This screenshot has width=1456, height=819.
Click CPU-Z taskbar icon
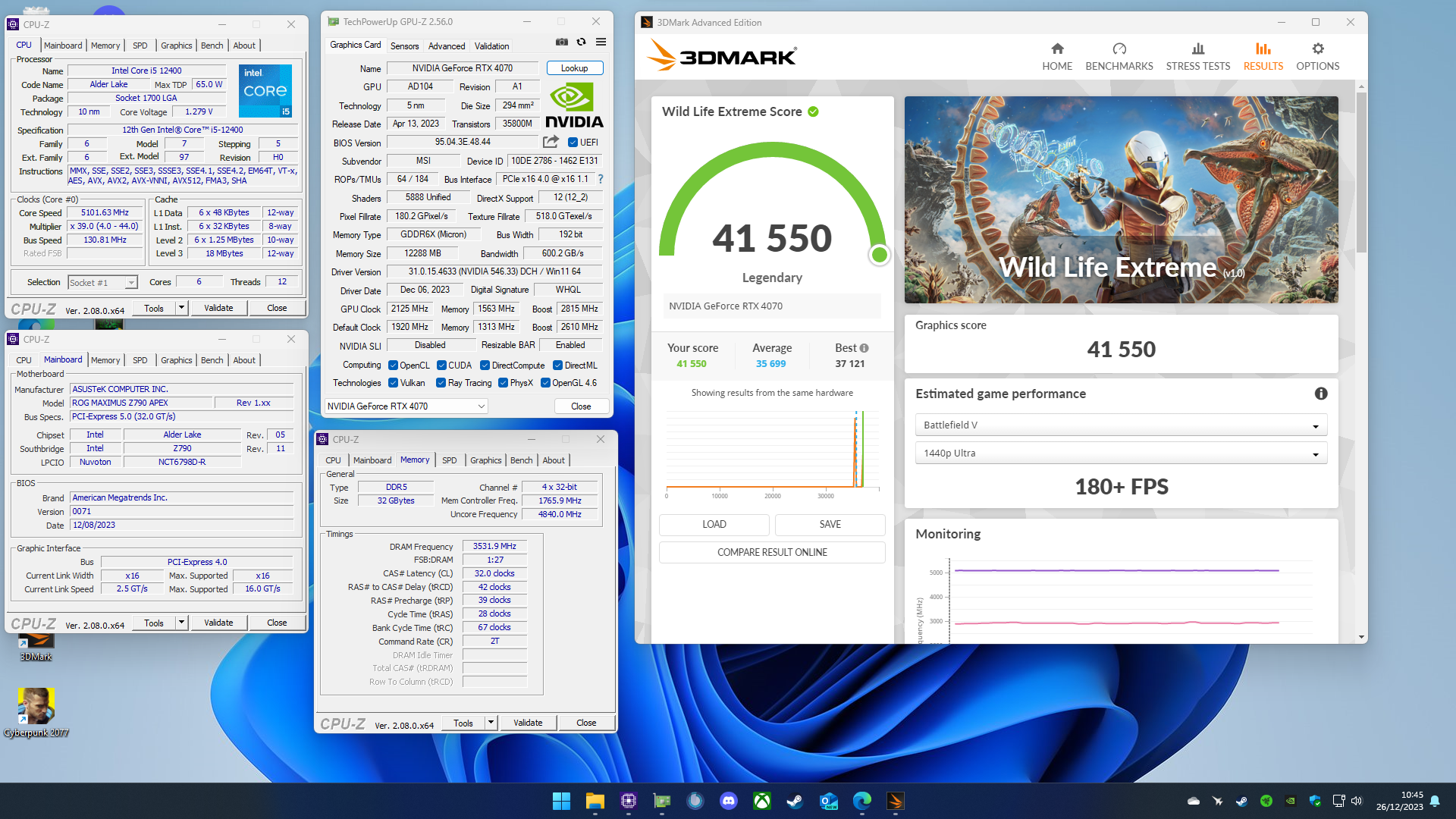point(629,801)
